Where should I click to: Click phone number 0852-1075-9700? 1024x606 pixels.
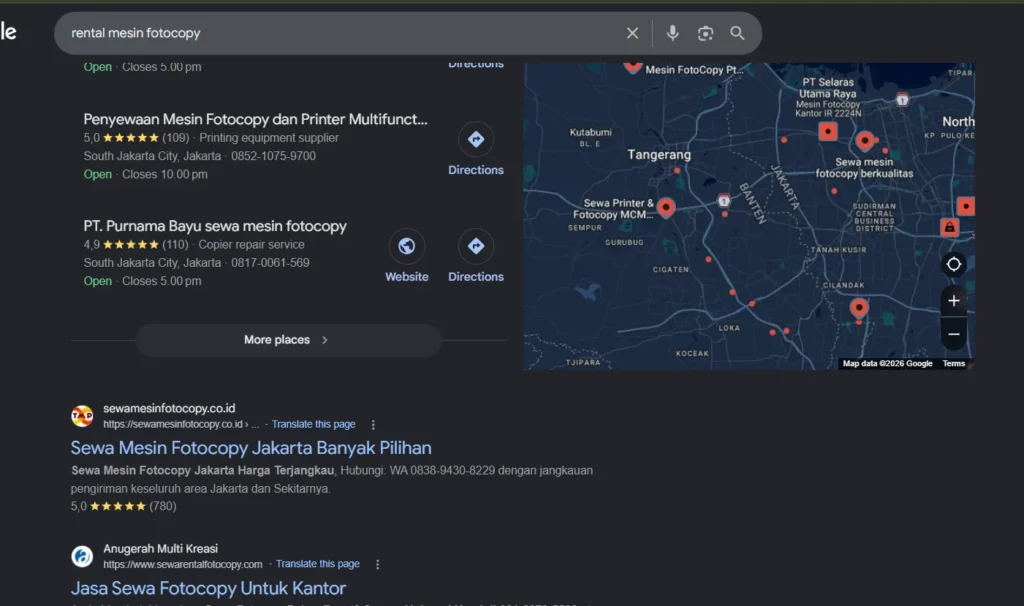coord(273,156)
